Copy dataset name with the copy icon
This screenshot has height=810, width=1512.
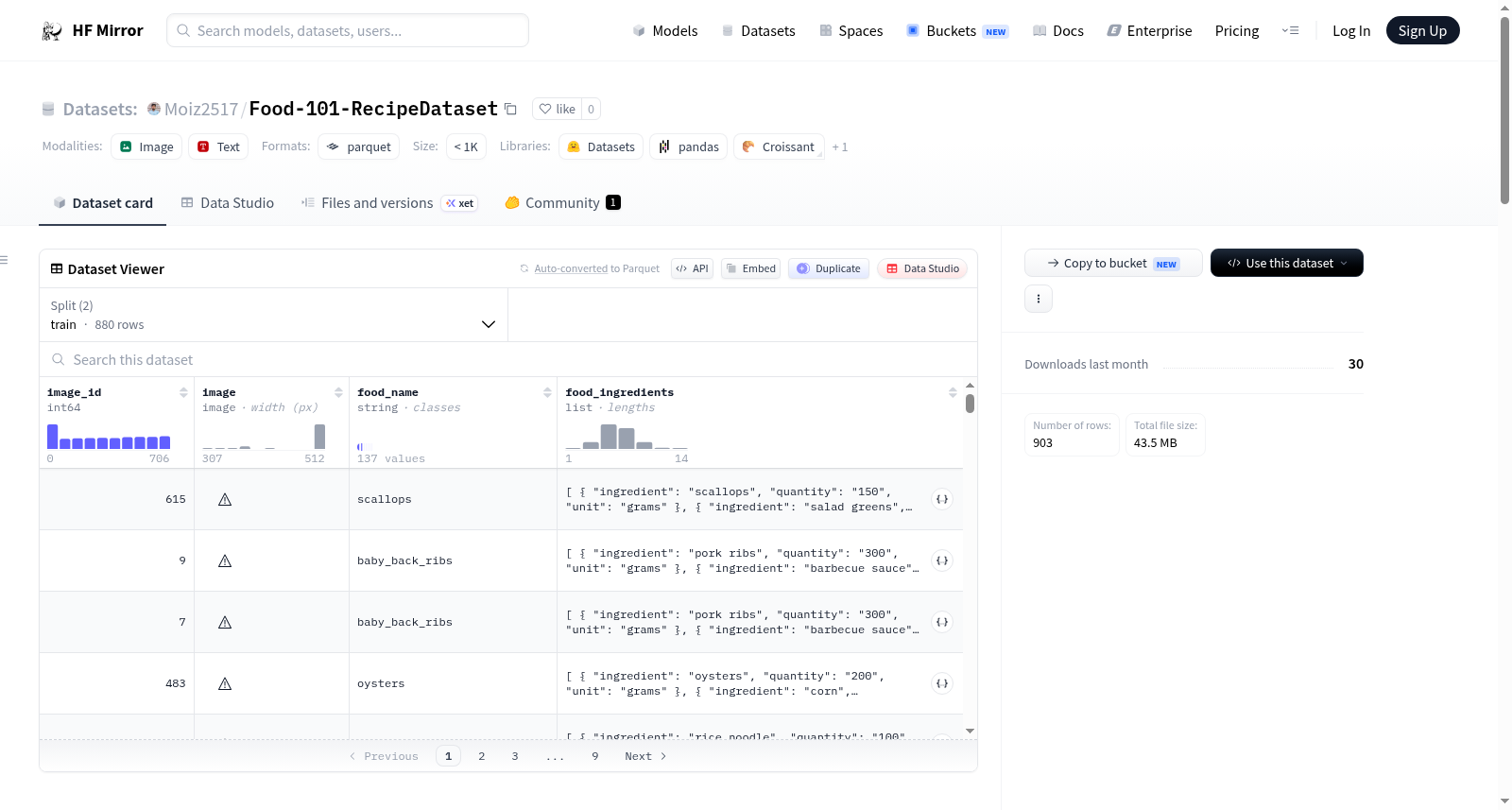coord(510,109)
